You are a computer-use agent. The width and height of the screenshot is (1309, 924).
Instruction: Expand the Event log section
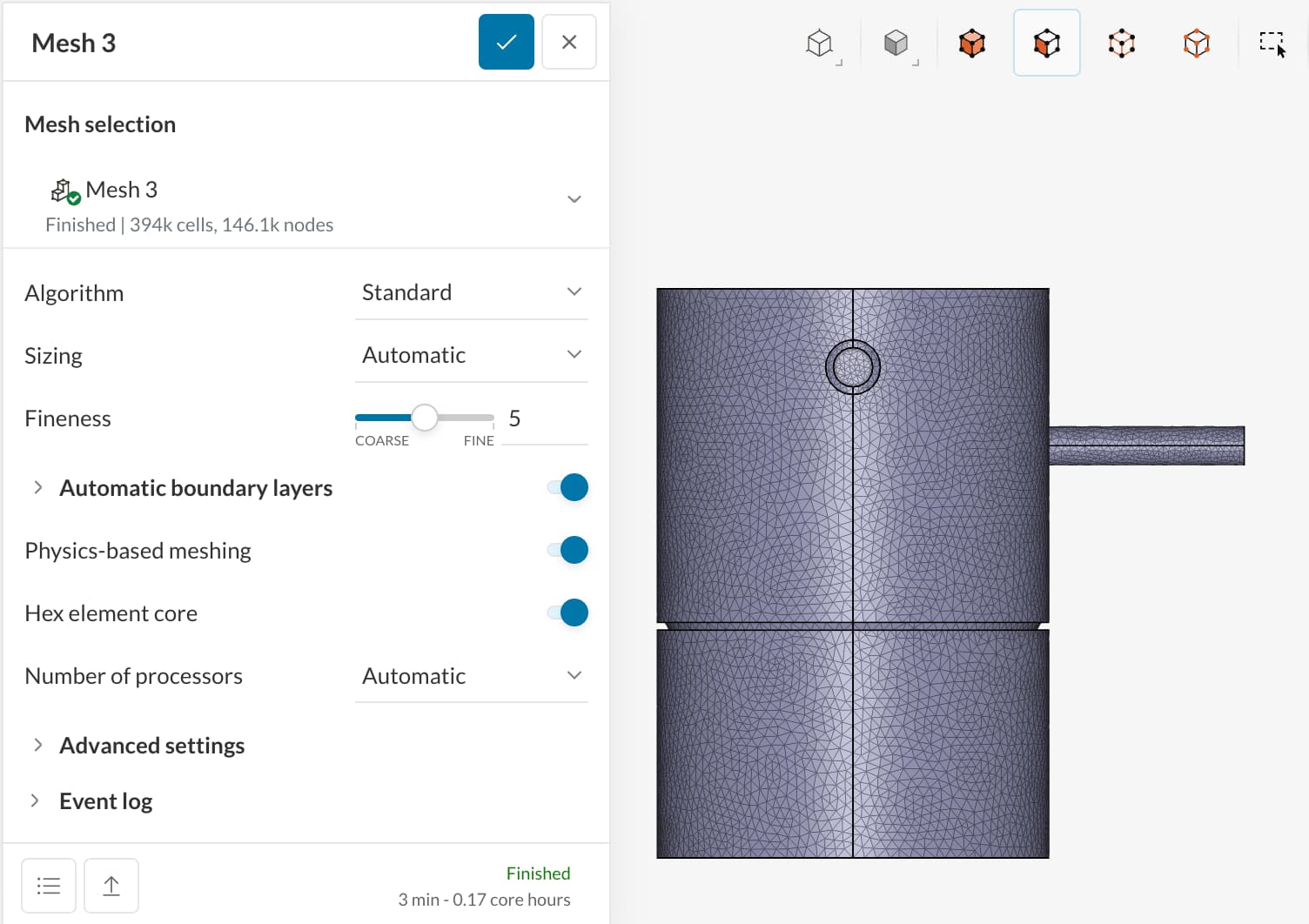pos(105,801)
